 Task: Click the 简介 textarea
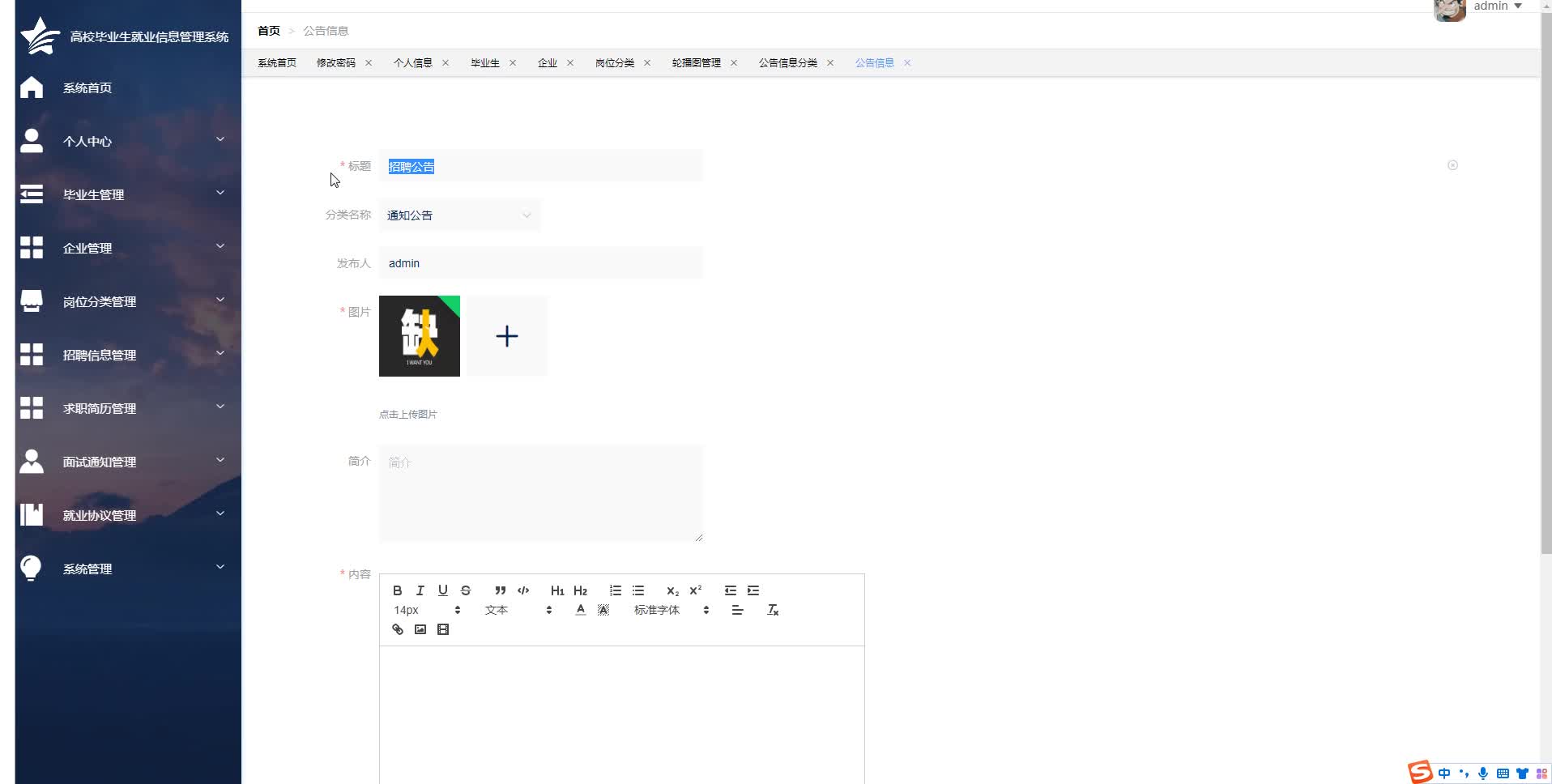tap(540, 493)
